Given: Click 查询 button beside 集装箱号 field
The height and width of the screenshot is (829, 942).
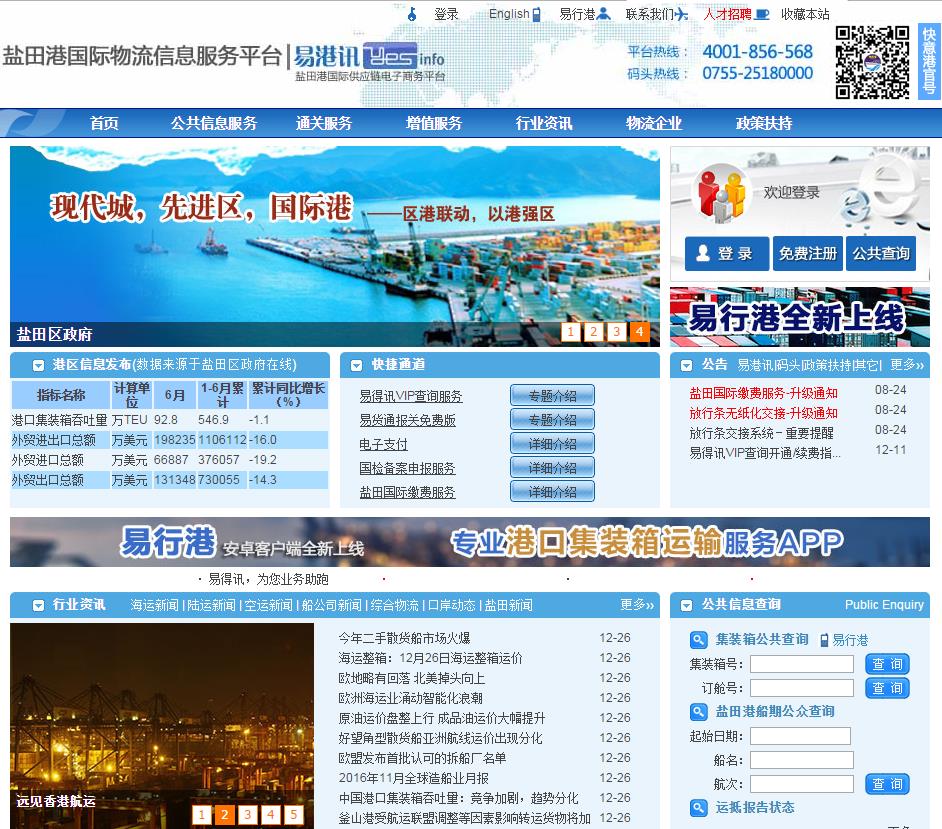Looking at the screenshot, I should [887, 664].
